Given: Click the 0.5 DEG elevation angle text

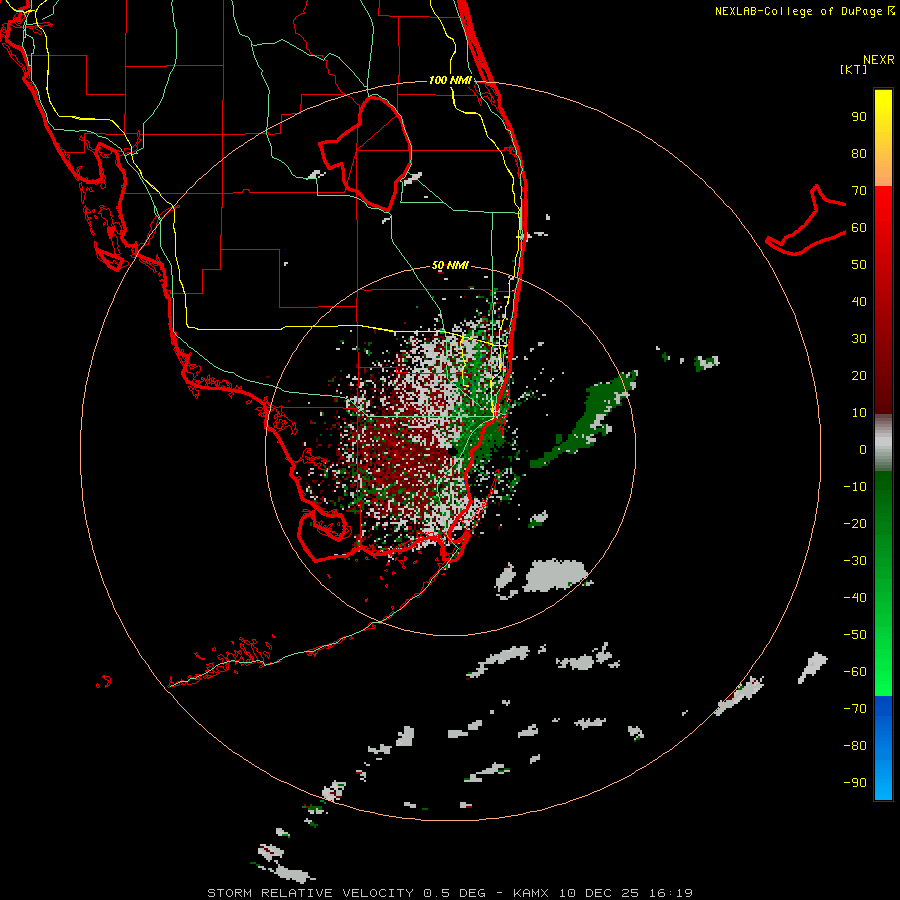Looking at the screenshot, I should [x=454, y=893].
